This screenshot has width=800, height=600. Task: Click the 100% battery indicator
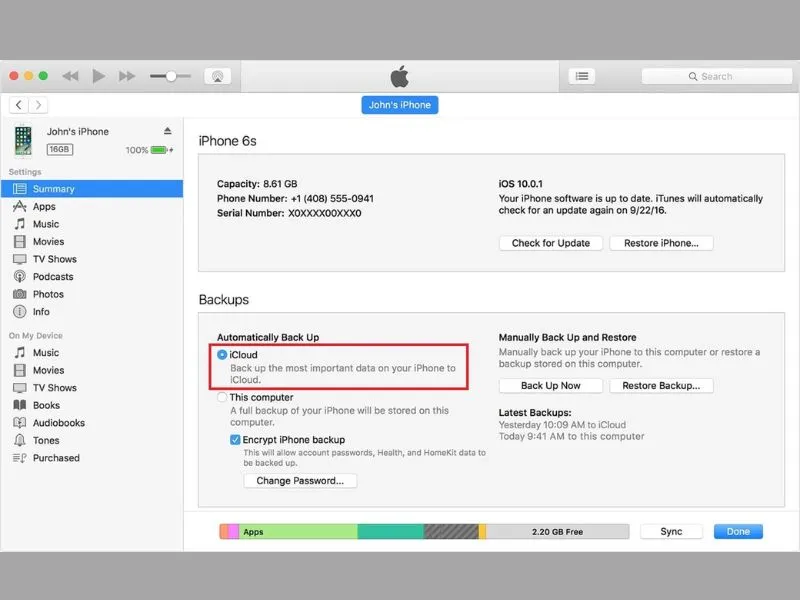tap(149, 150)
